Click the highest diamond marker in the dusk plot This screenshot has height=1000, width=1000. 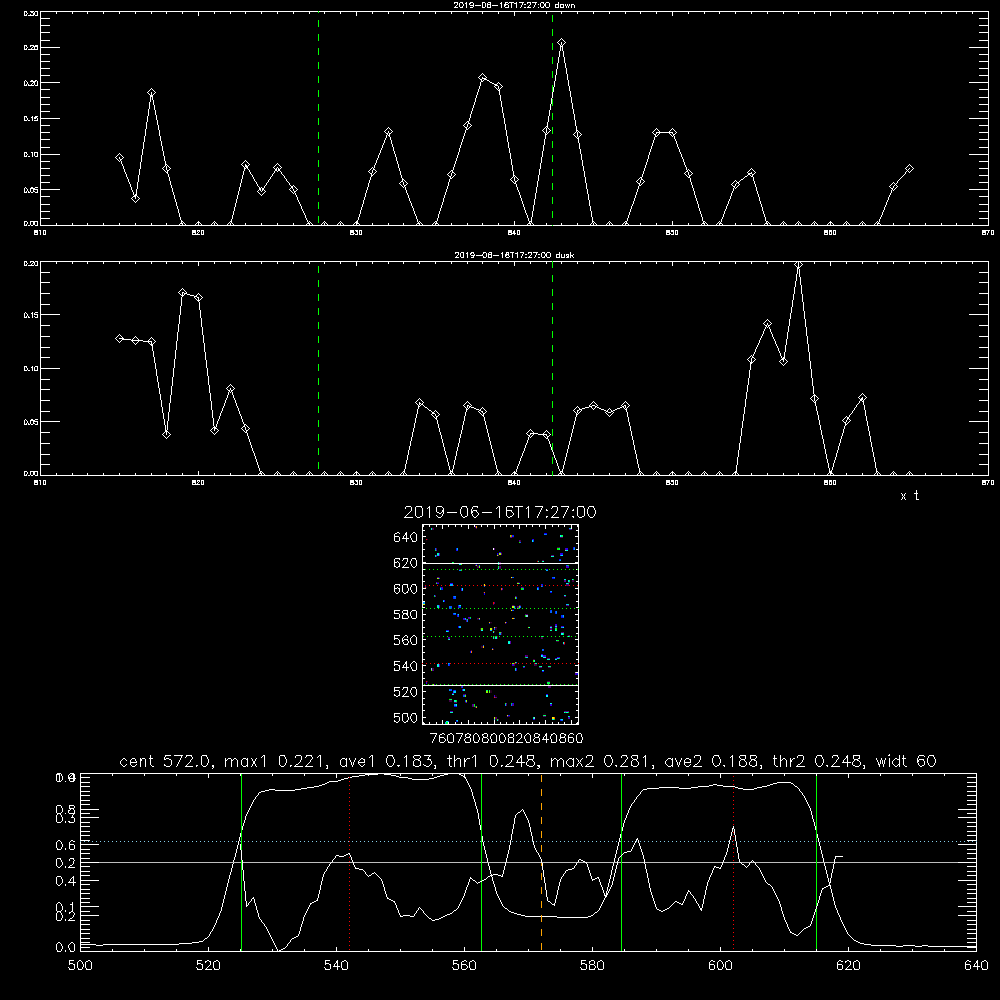click(x=798, y=265)
